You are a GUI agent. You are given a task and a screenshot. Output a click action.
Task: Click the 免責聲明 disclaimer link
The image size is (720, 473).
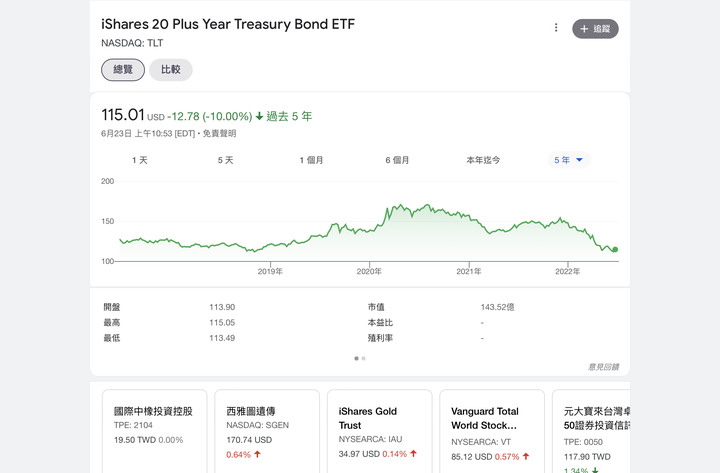pyautogui.click(x=219, y=134)
